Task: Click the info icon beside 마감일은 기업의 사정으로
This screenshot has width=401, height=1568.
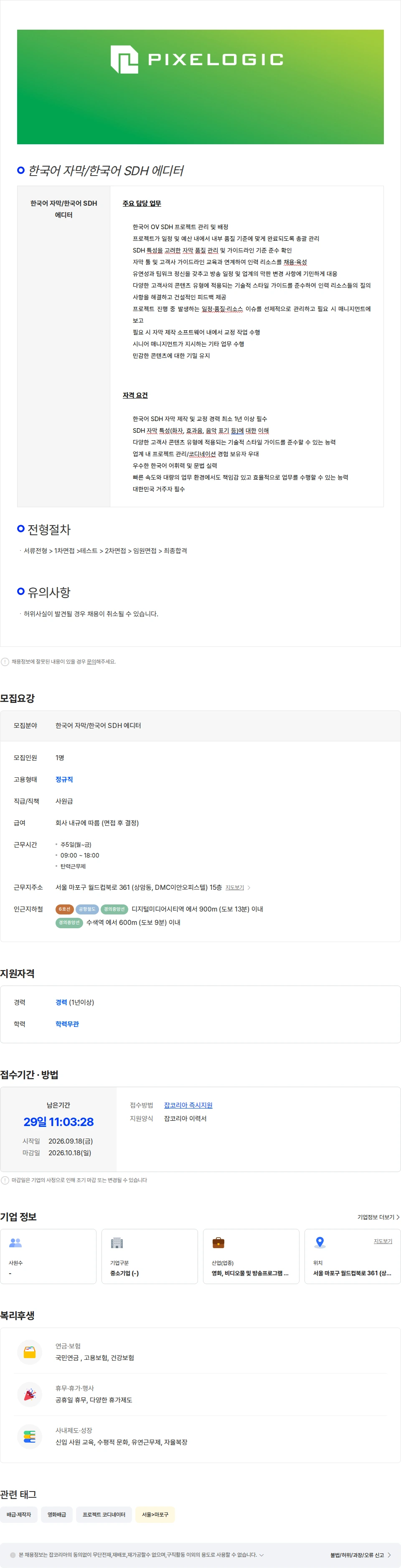Action: [x=5, y=1180]
